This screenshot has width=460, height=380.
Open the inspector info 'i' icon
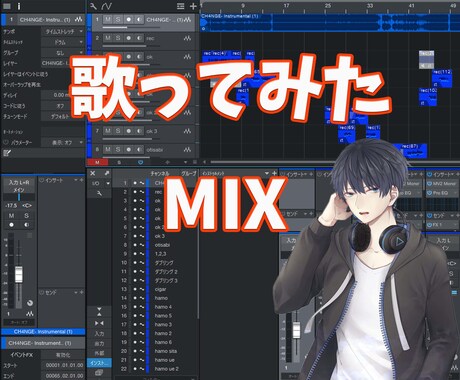19,6
